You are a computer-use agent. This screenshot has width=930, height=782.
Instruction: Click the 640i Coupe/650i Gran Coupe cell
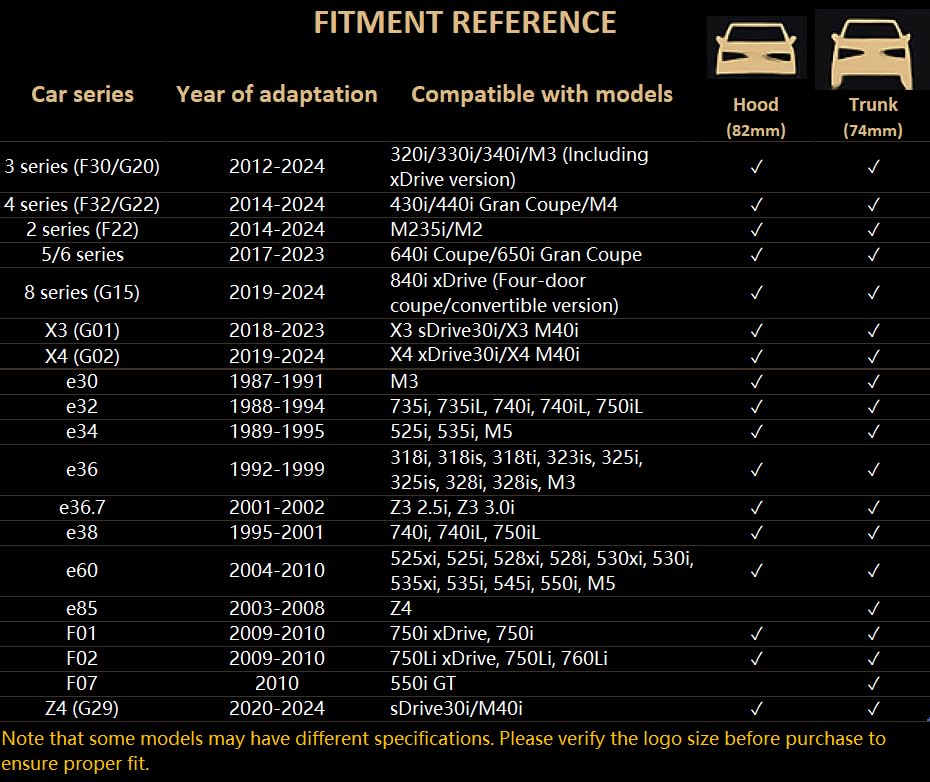click(x=516, y=255)
